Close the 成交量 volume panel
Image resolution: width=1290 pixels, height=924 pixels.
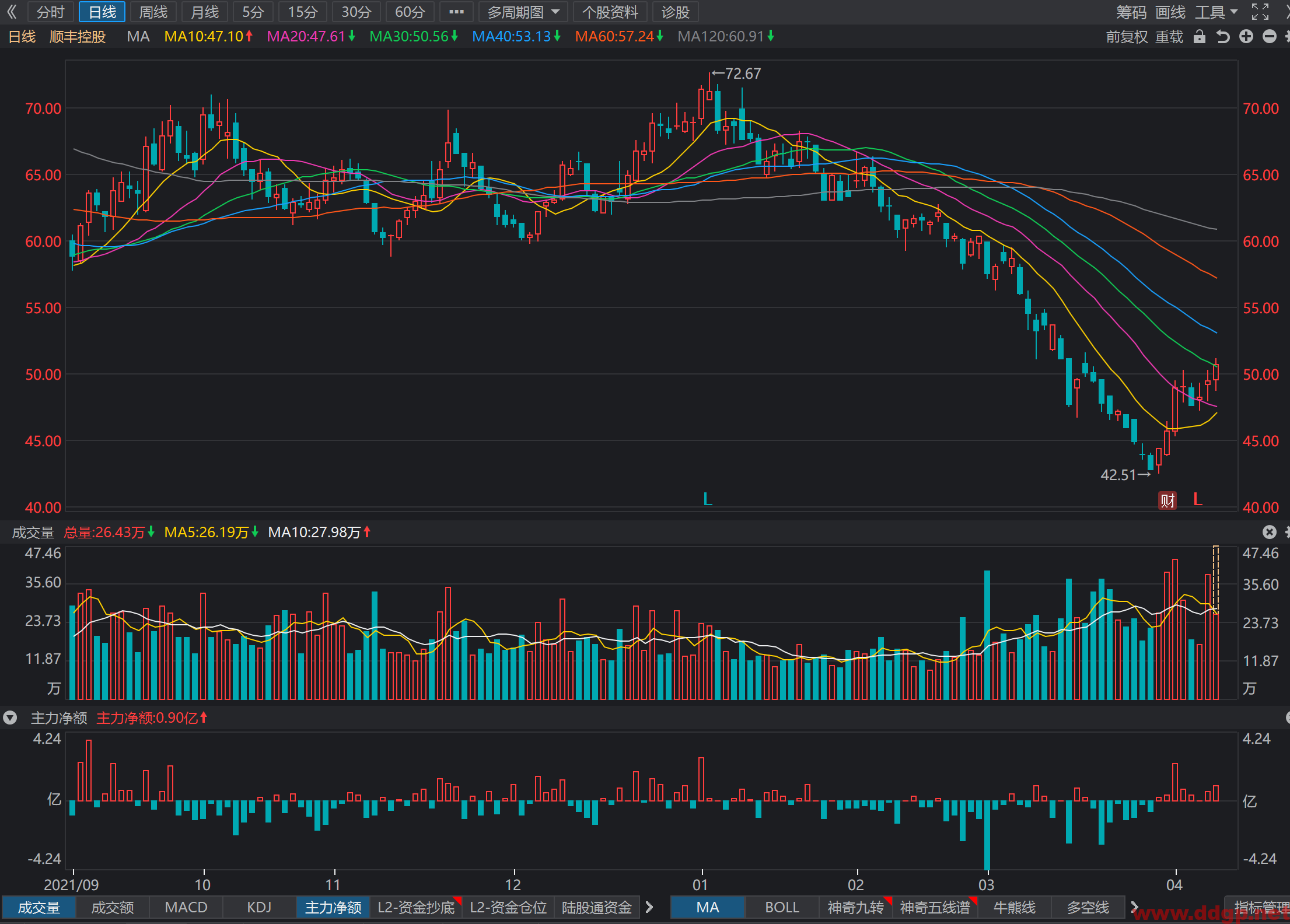[x=1270, y=532]
